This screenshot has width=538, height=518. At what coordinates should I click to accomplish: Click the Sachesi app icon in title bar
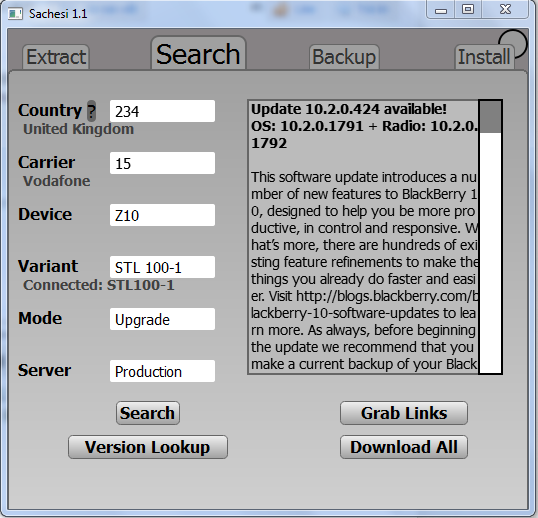pyautogui.click(x=15, y=14)
